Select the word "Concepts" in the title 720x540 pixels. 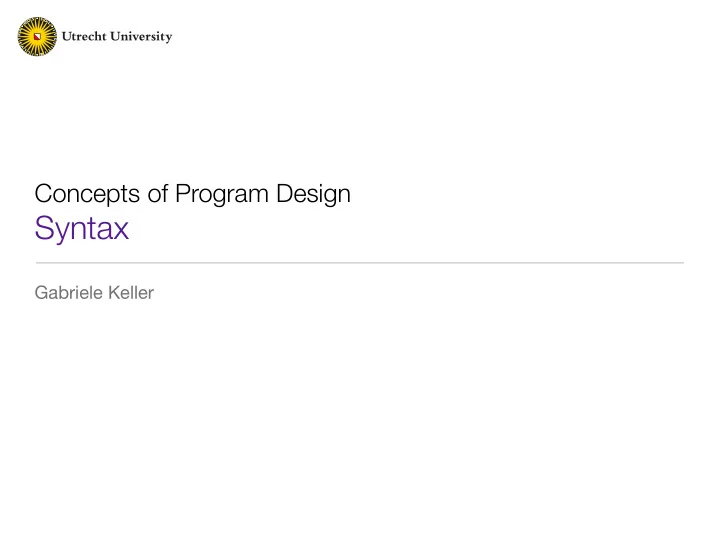pos(87,194)
